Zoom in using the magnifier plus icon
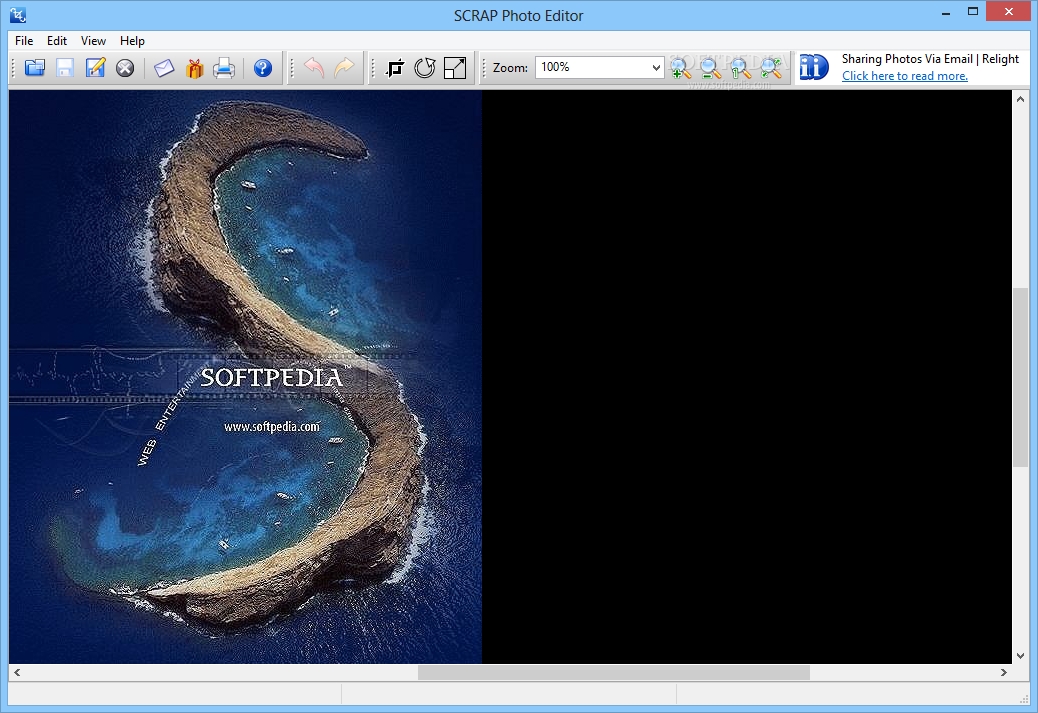Image resolution: width=1038 pixels, height=713 pixels. tap(680, 68)
